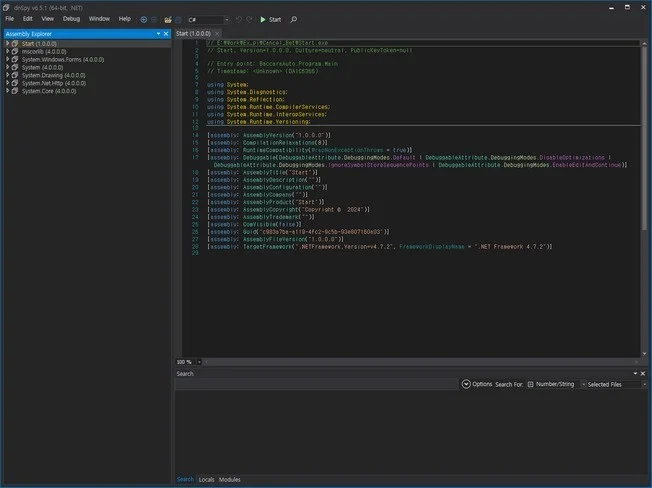Click the Guid attribute code line

coord(299,232)
